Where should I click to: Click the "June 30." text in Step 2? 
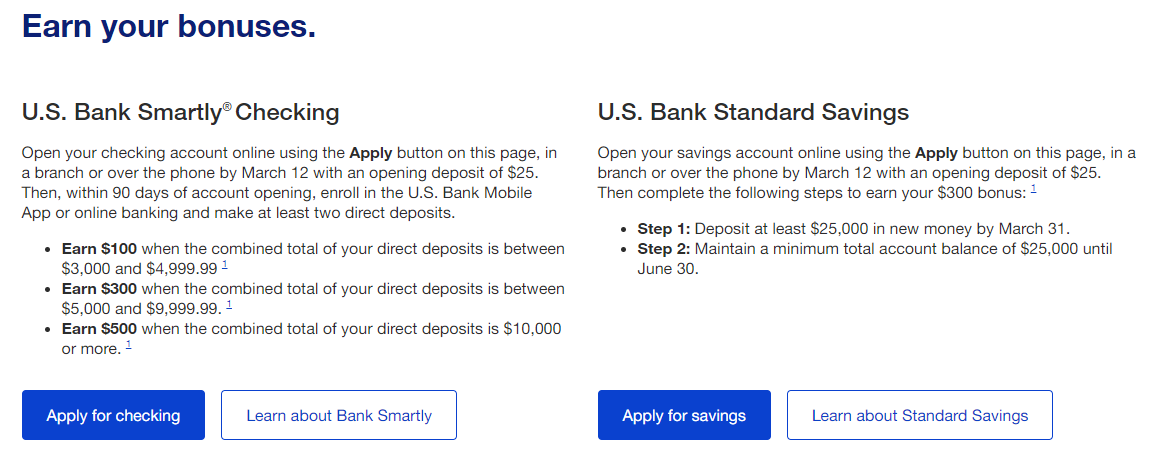668,269
